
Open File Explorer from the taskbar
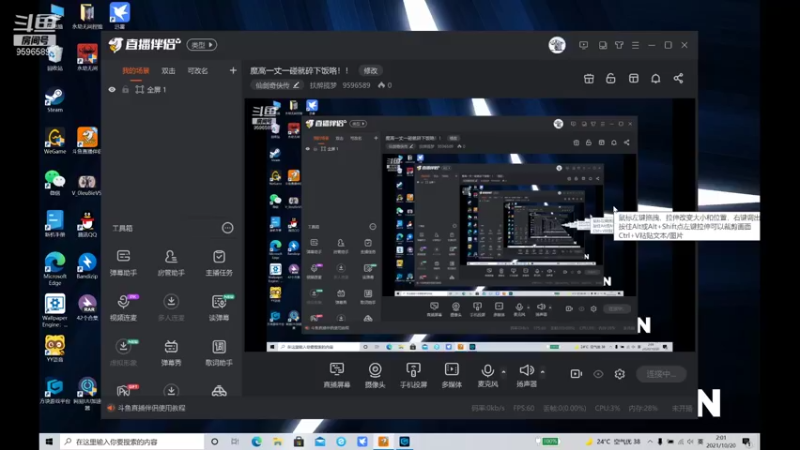pos(278,442)
